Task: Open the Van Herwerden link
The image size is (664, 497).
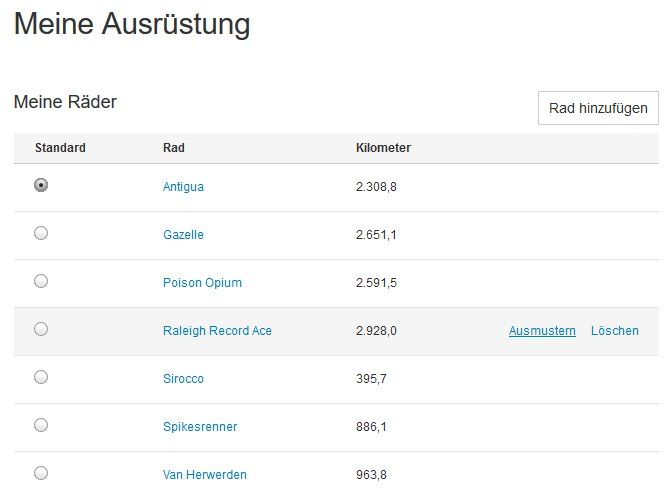Action: point(204,475)
